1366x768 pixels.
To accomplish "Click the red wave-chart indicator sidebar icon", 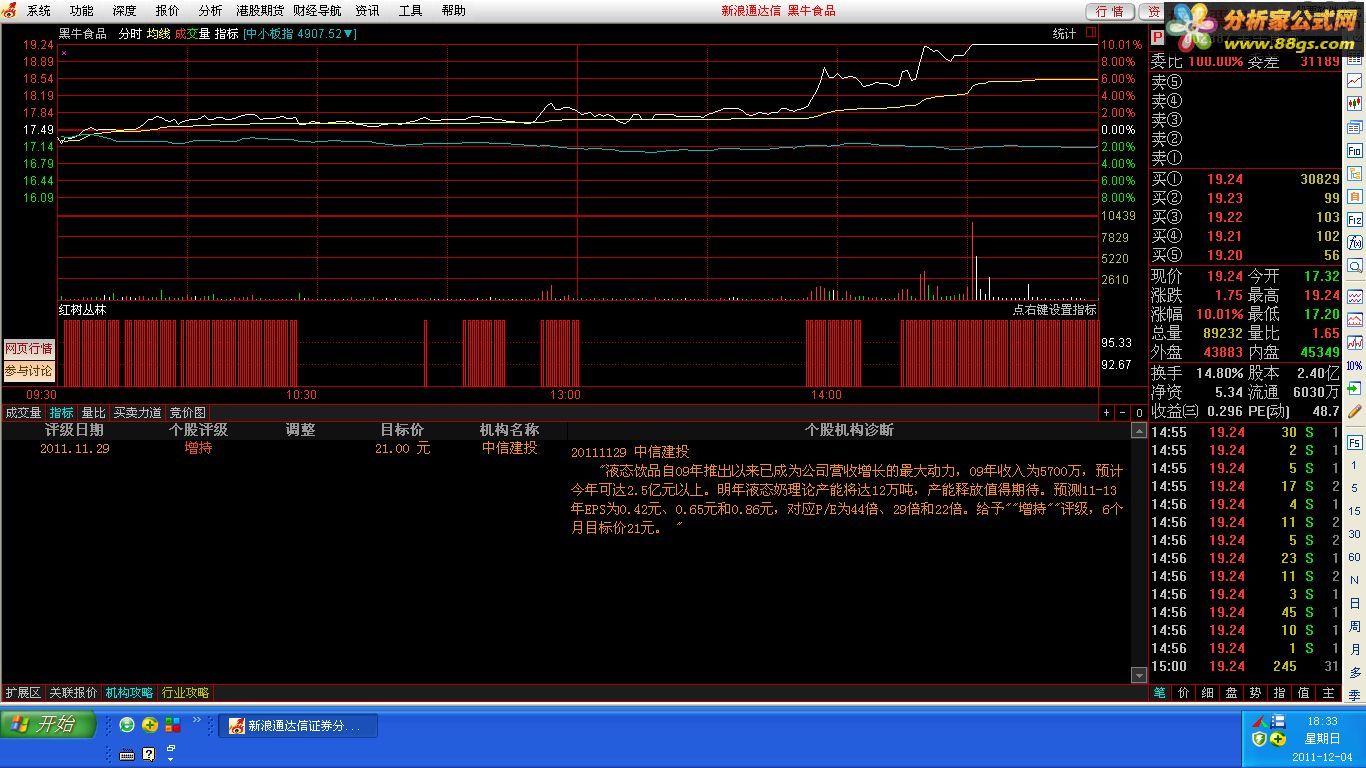I will [x=1355, y=342].
